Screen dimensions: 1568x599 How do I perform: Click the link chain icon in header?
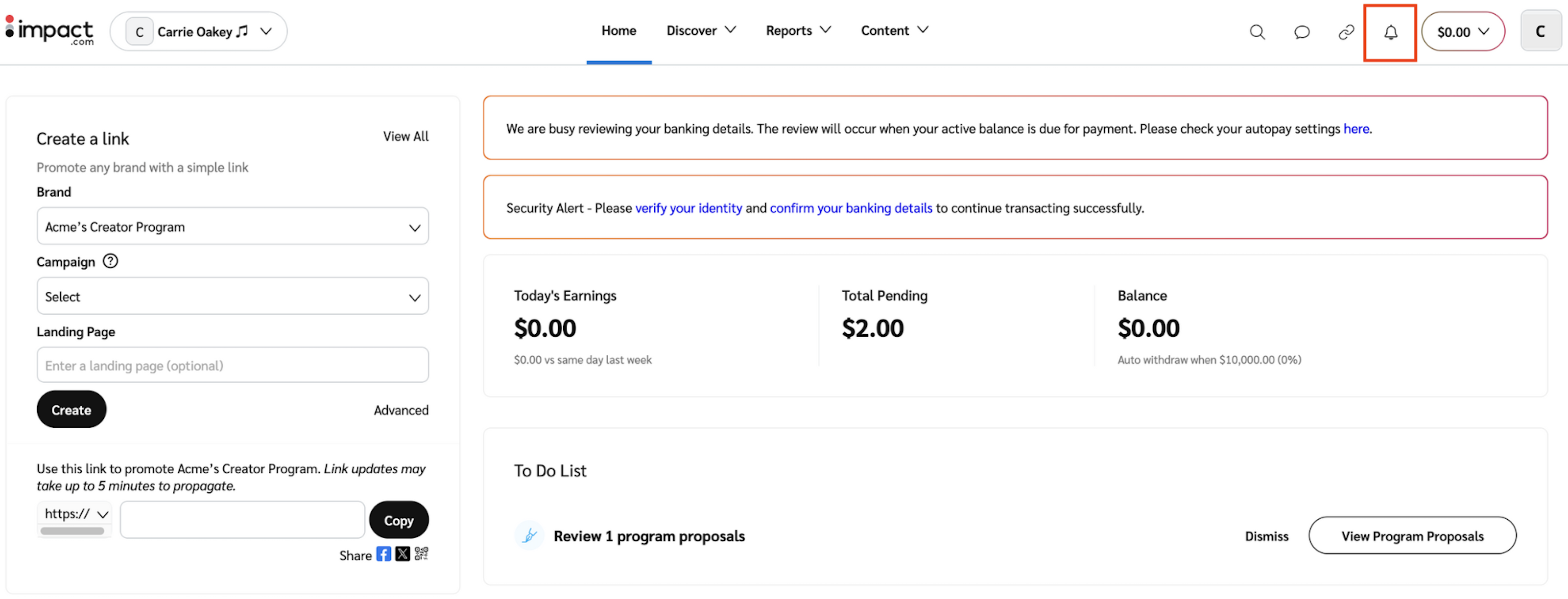click(x=1346, y=32)
